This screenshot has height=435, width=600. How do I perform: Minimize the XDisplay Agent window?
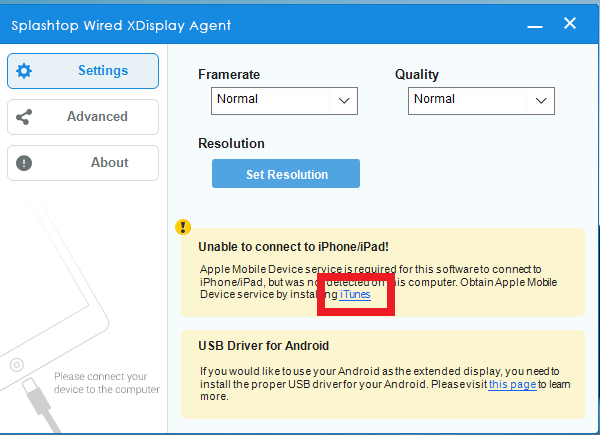coord(535,26)
